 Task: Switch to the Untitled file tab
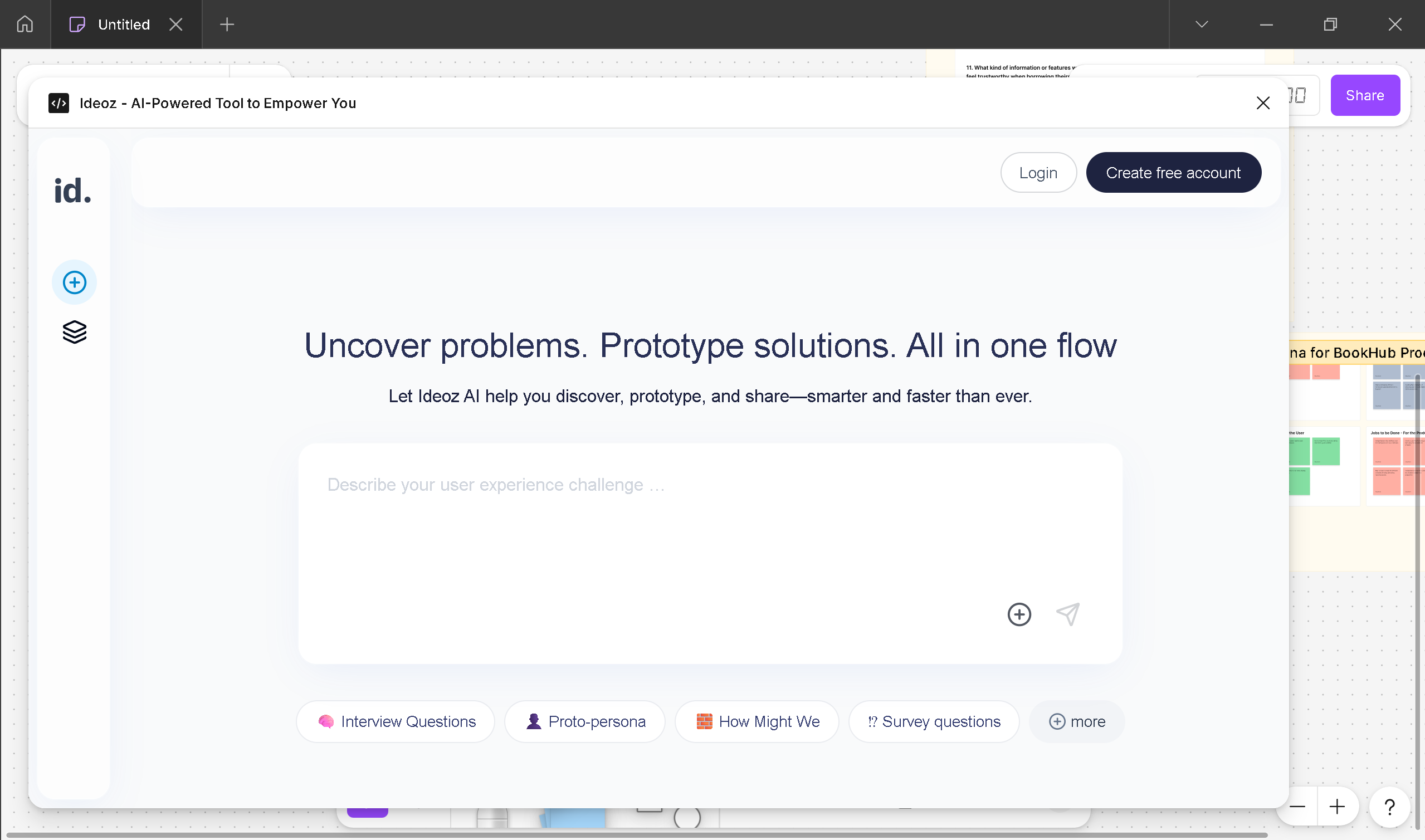click(x=123, y=25)
